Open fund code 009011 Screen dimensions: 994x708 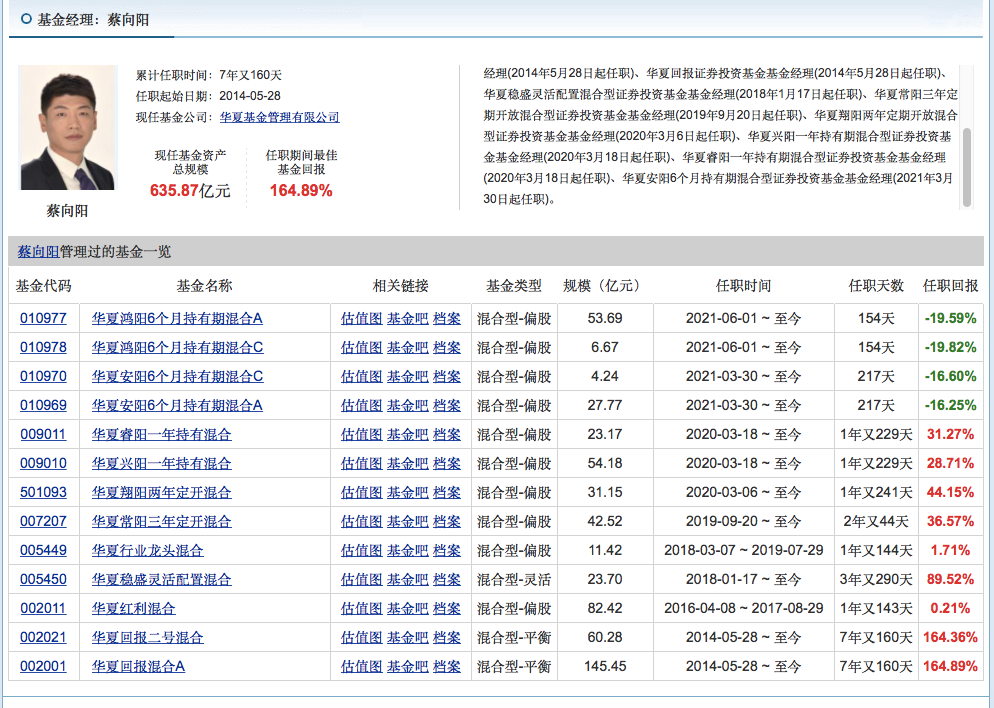coord(43,435)
